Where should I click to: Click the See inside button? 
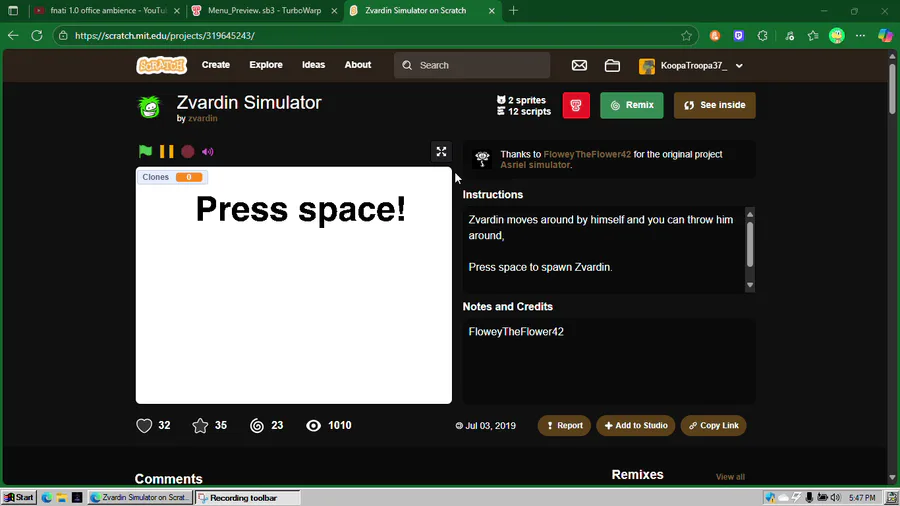pyautogui.click(x=715, y=105)
